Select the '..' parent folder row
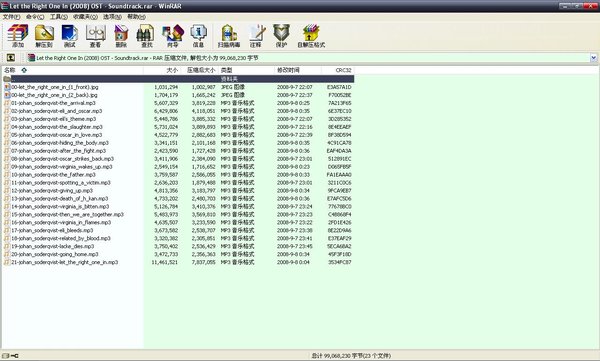The image size is (600, 361). click(x=178, y=79)
